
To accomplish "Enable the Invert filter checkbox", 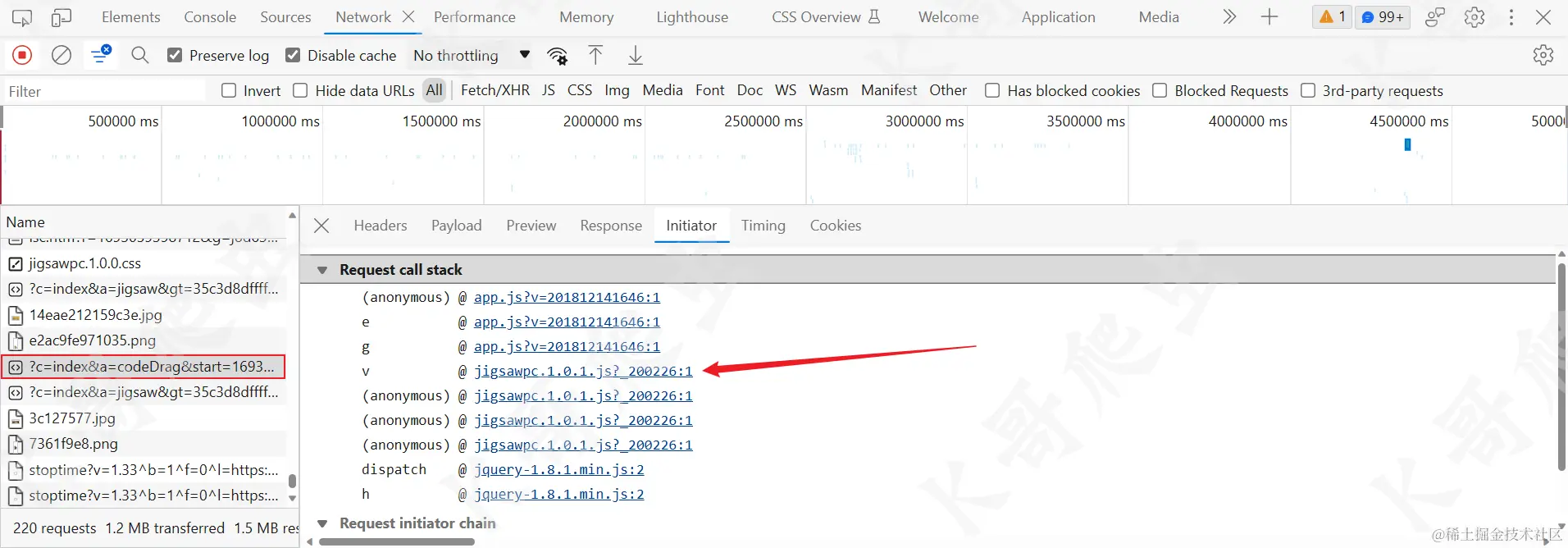I will [x=229, y=90].
